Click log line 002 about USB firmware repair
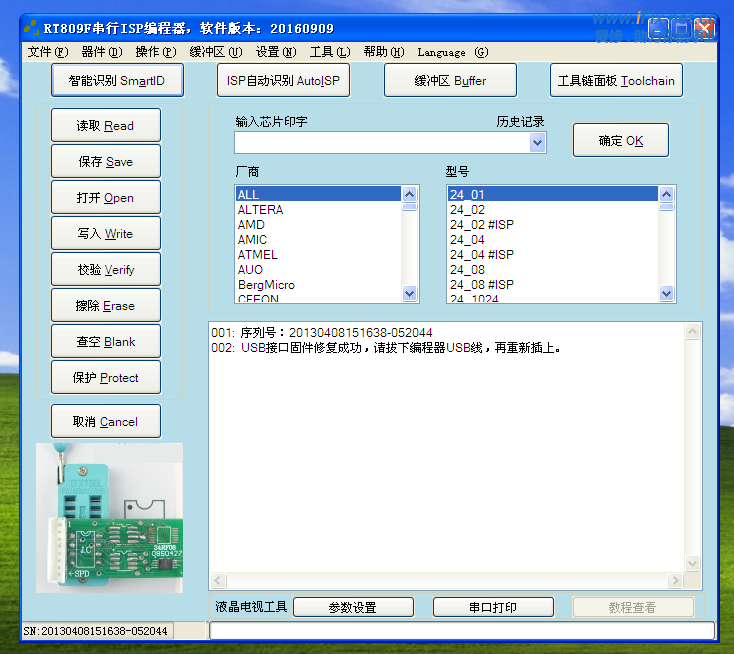 386,347
